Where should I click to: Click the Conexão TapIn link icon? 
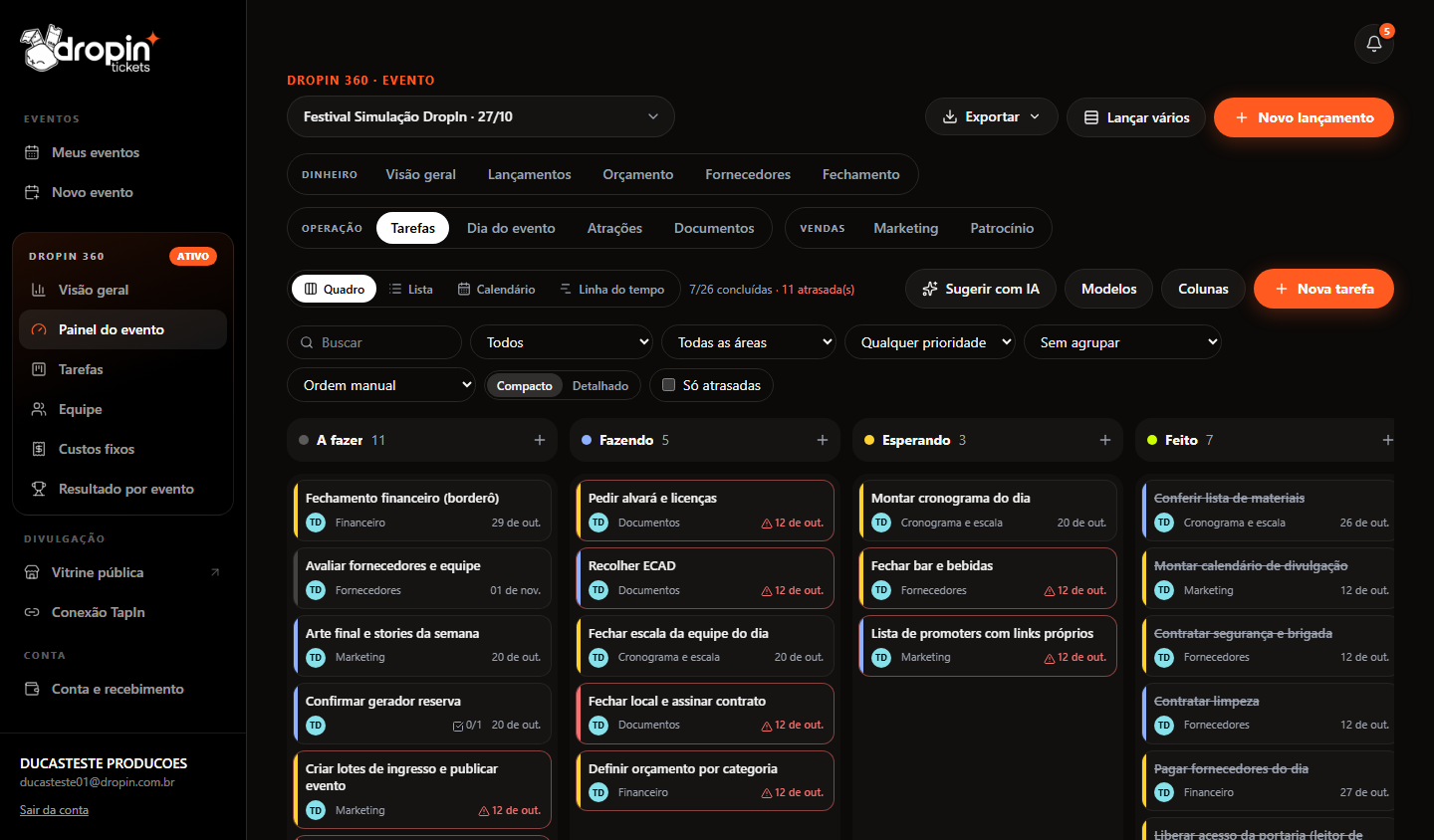[32, 612]
